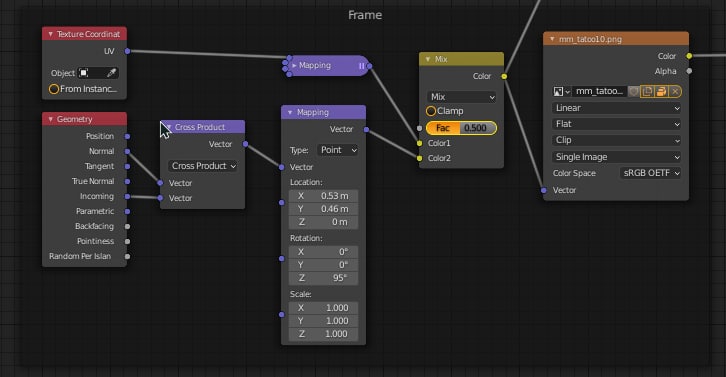Viewport: 726px width, 377px height.
Task: Open the Flat projection dropdown
Action: pyautogui.click(x=616, y=124)
